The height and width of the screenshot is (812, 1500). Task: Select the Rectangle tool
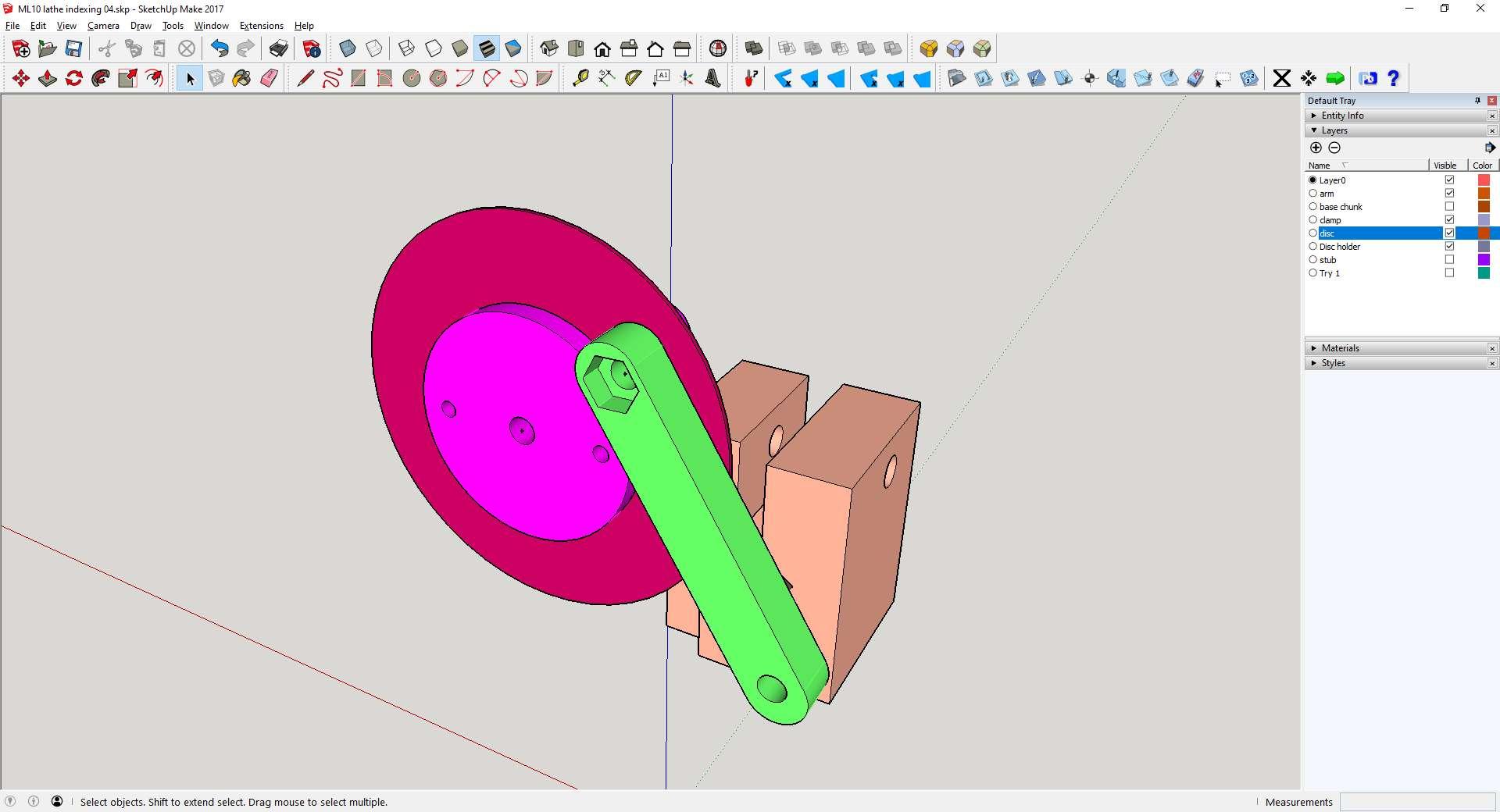359,78
